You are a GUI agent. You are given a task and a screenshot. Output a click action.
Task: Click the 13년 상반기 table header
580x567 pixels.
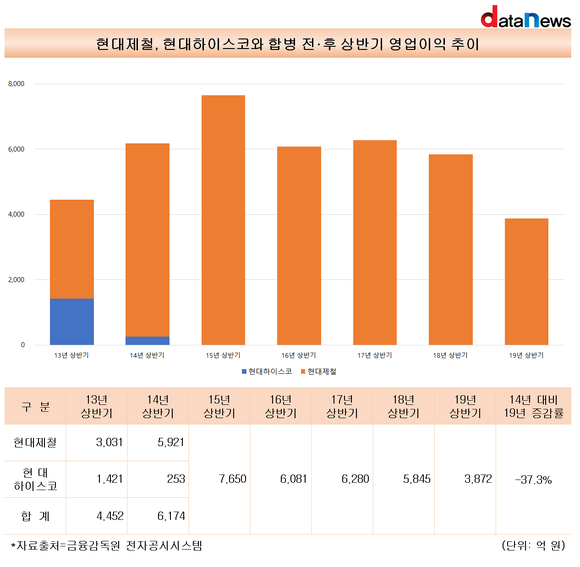97,406
